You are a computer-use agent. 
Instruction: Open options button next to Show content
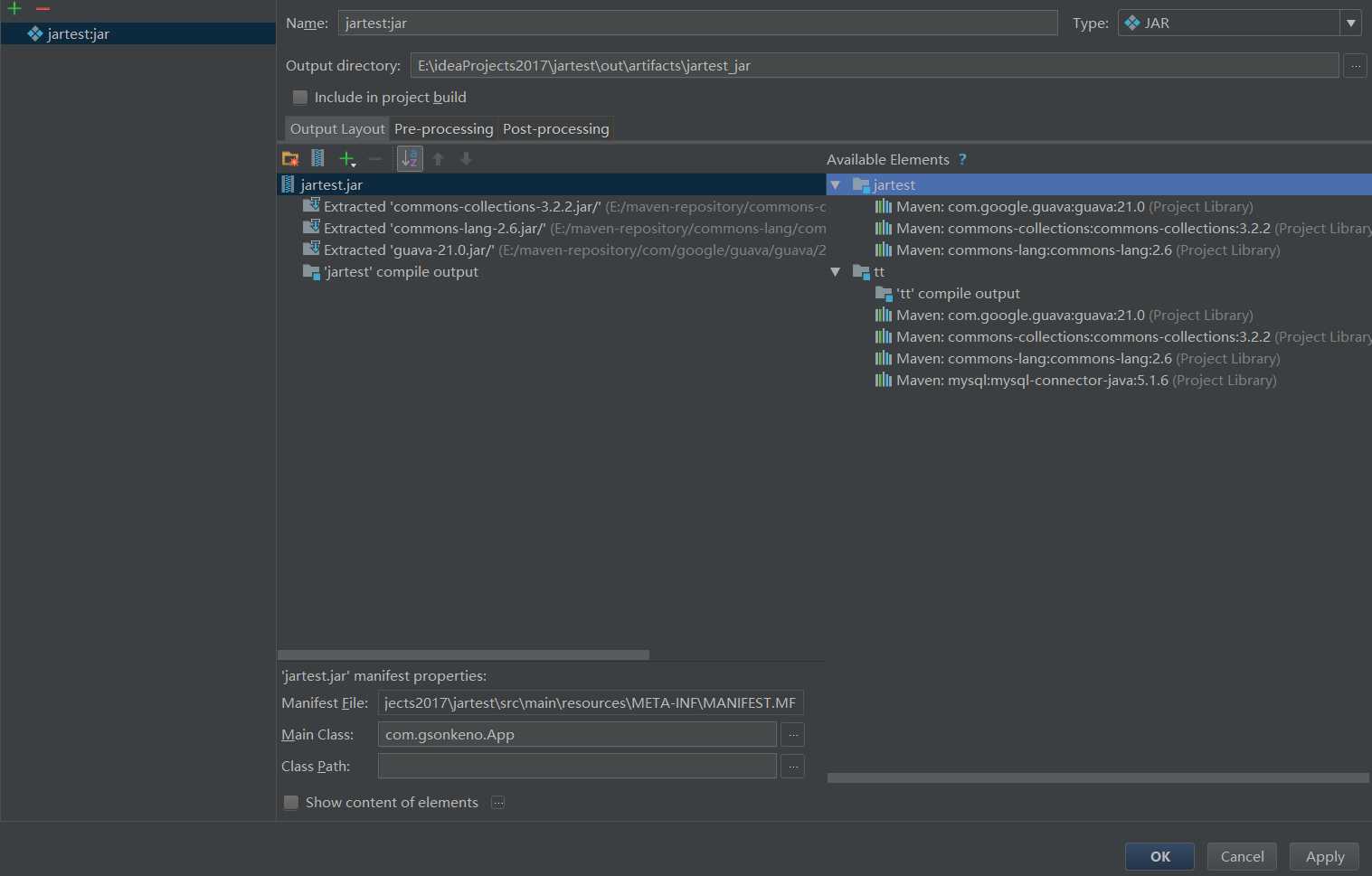point(497,802)
